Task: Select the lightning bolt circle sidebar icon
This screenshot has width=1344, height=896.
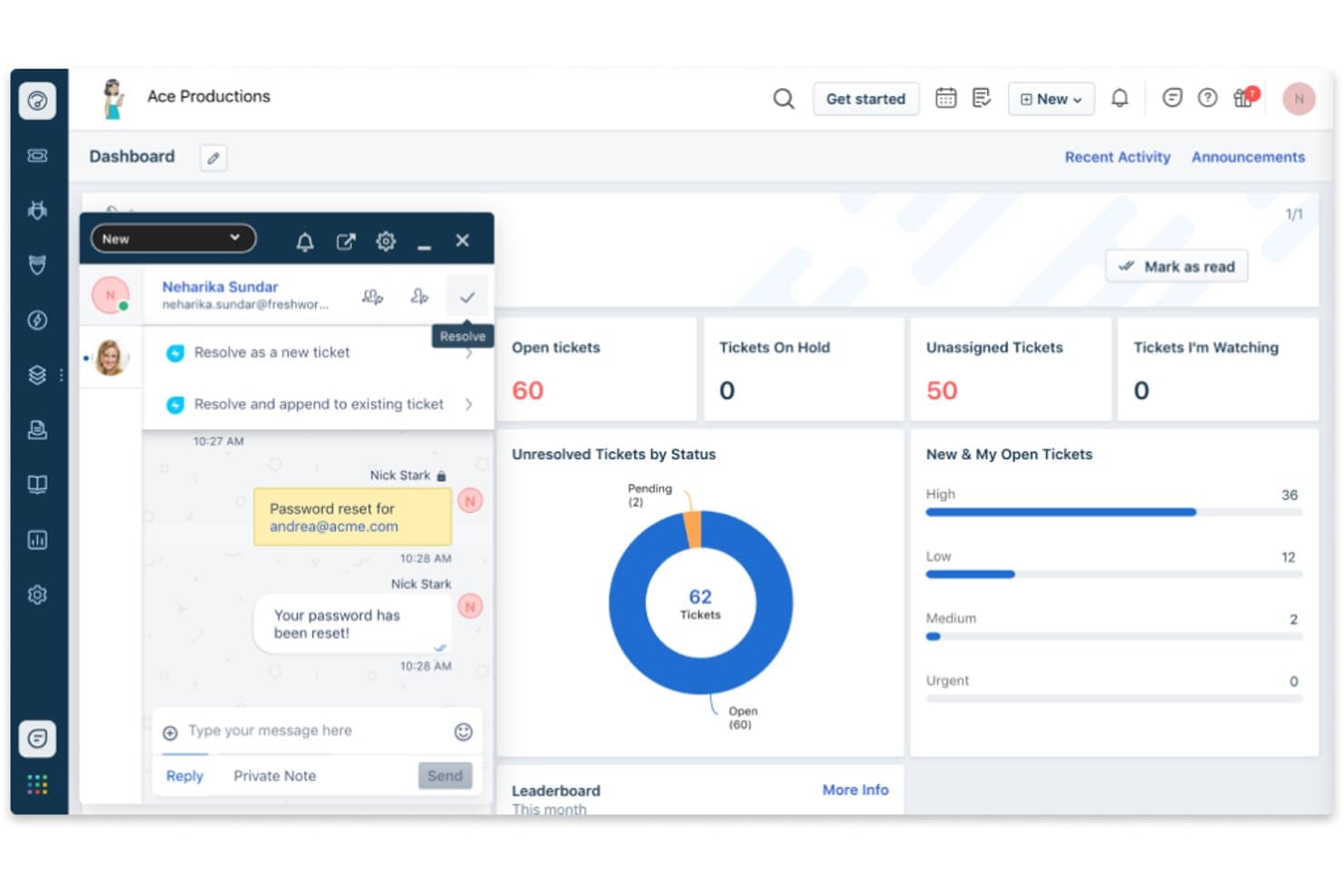Action: [x=37, y=320]
